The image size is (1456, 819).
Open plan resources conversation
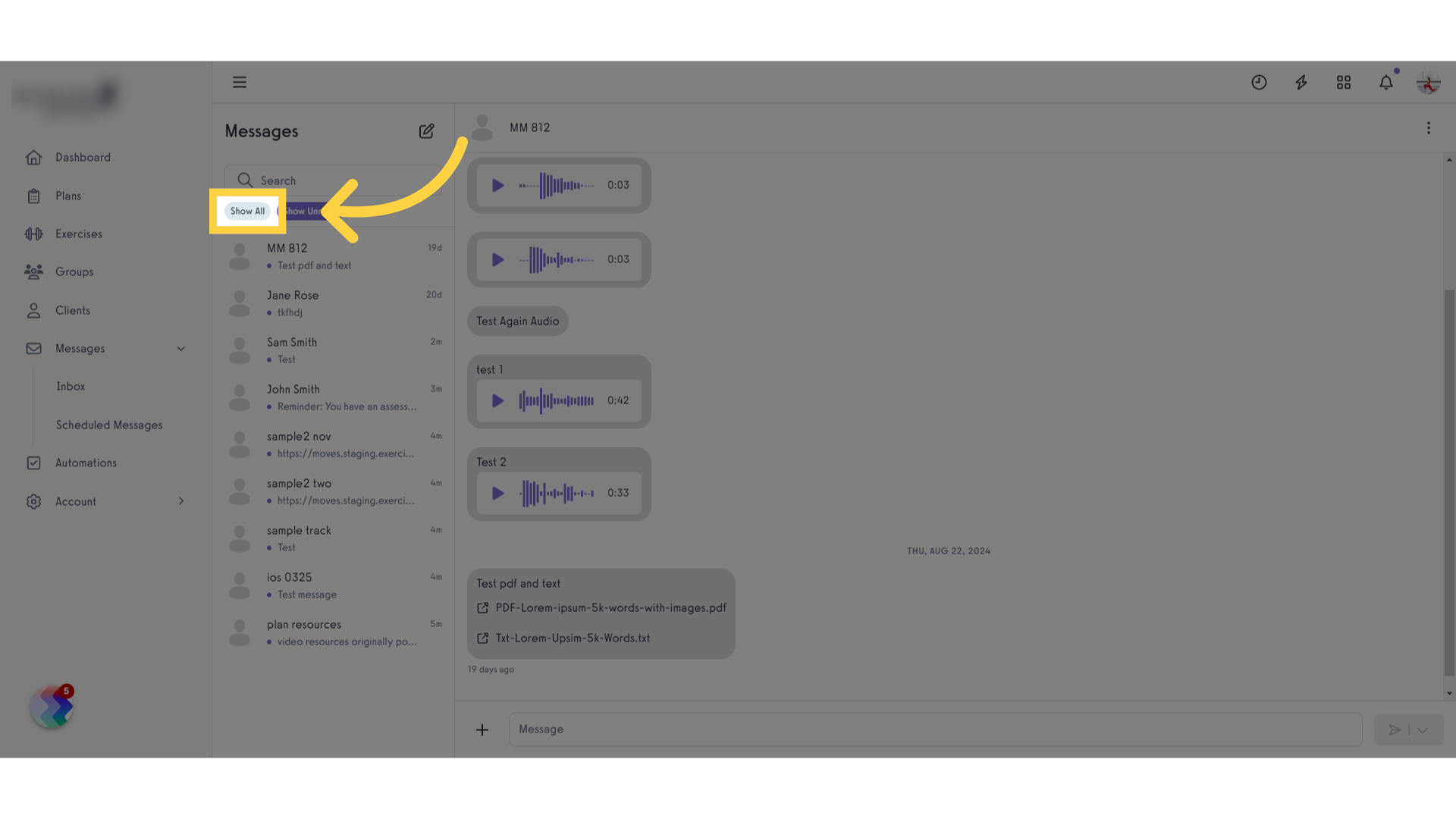pos(334,632)
